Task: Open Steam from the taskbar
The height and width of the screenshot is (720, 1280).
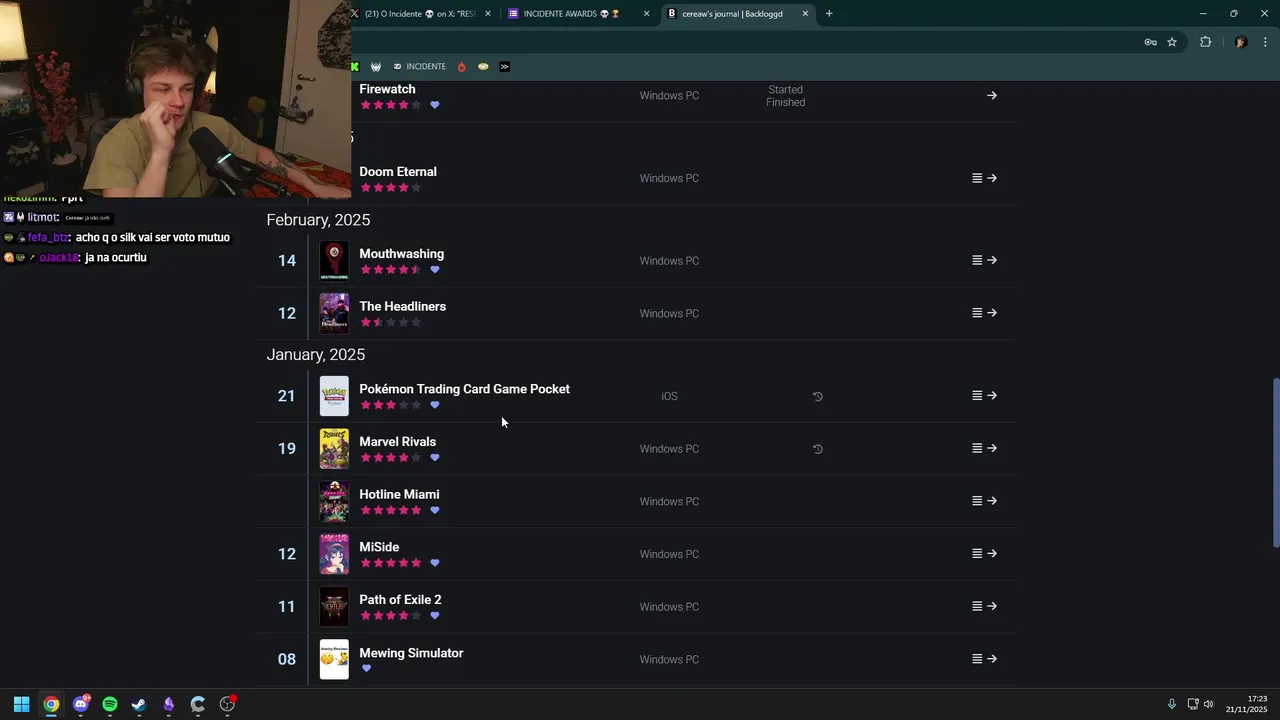Action: pyautogui.click(x=139, y=704)
